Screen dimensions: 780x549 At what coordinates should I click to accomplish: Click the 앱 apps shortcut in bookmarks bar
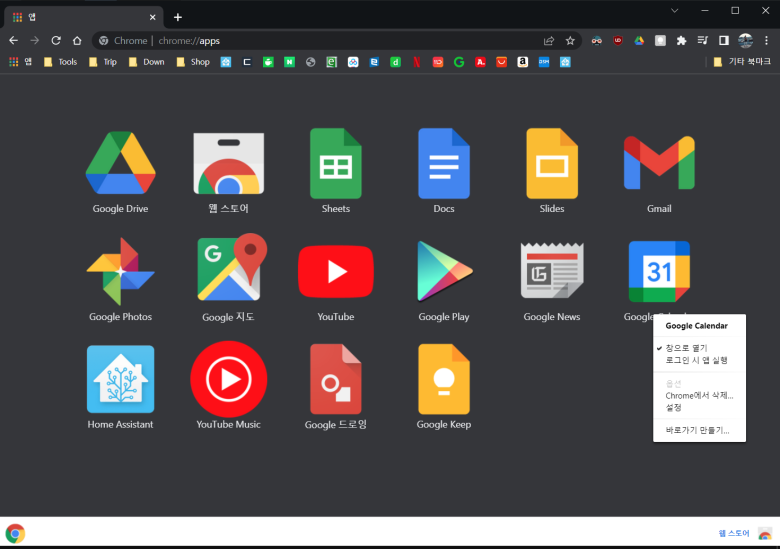20,62
